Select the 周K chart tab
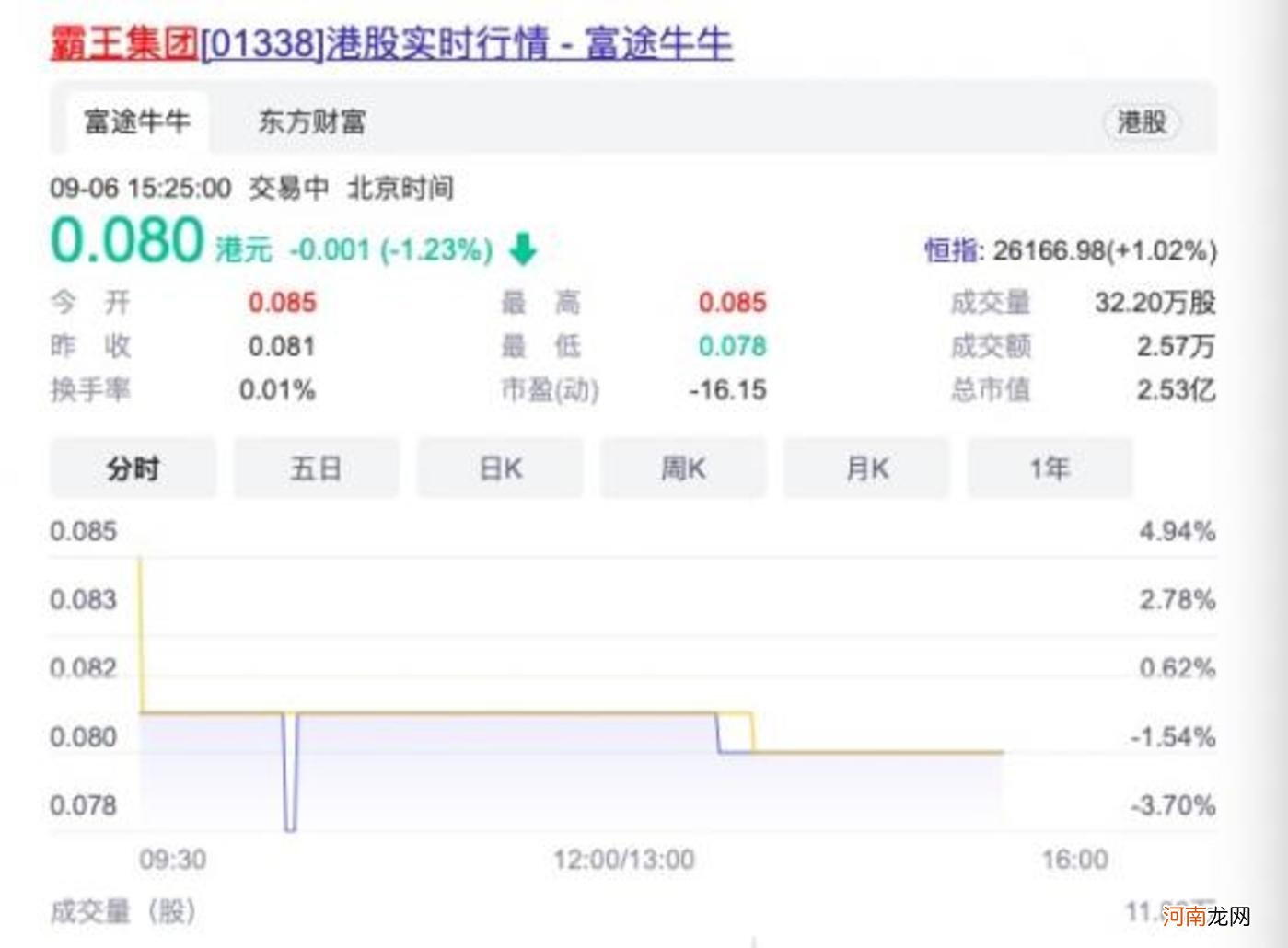 (x=683, y=468)
